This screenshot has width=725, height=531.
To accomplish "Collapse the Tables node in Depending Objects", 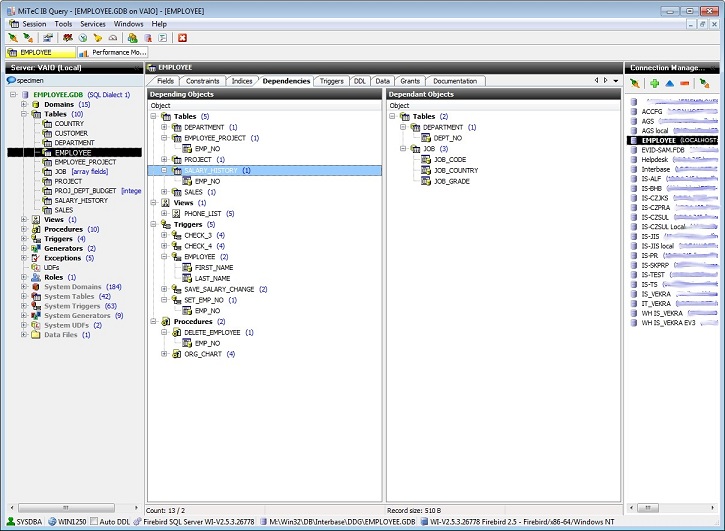I will (154, 117).
